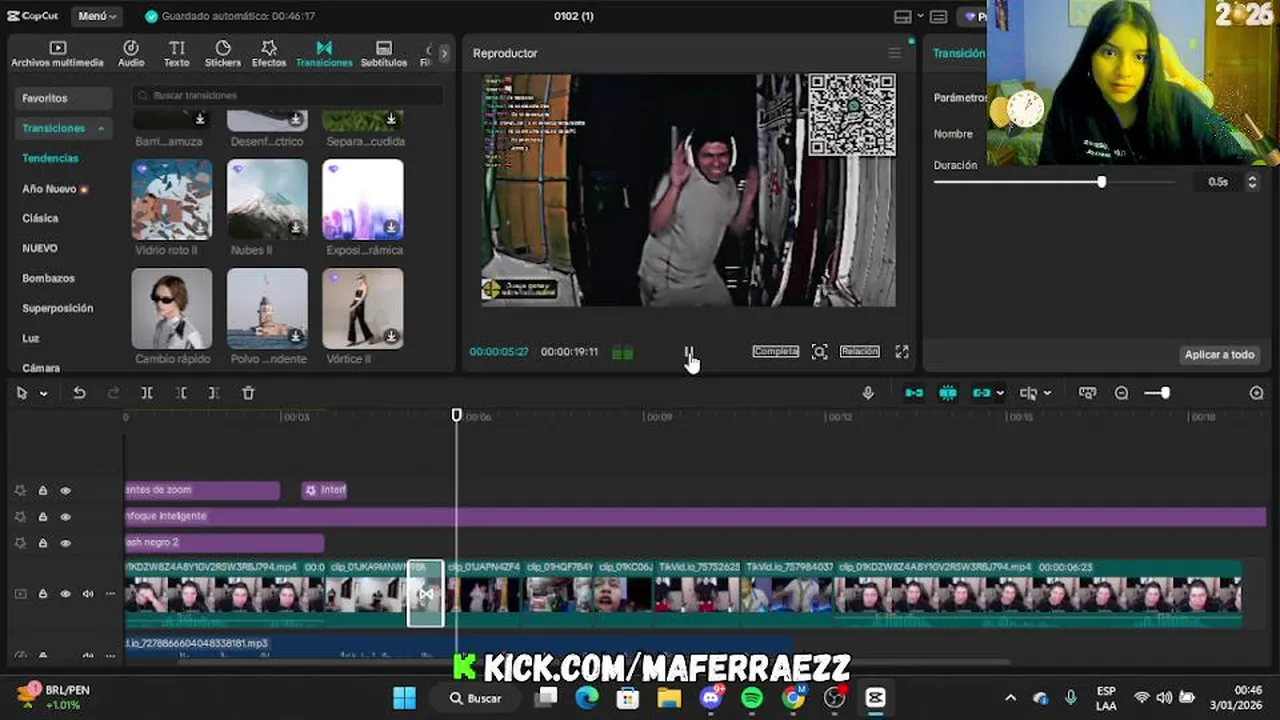
Task: Select the Tendencias category
Action: pyautogui.click(x=50, y=158)
